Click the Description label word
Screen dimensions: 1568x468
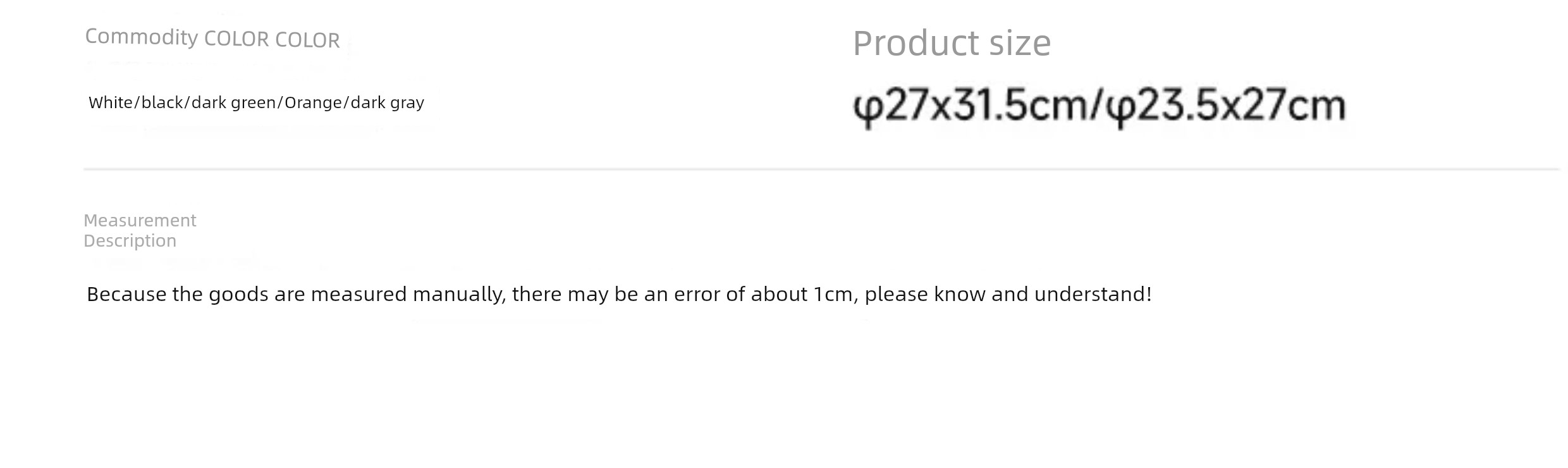[x=130, y=241]
